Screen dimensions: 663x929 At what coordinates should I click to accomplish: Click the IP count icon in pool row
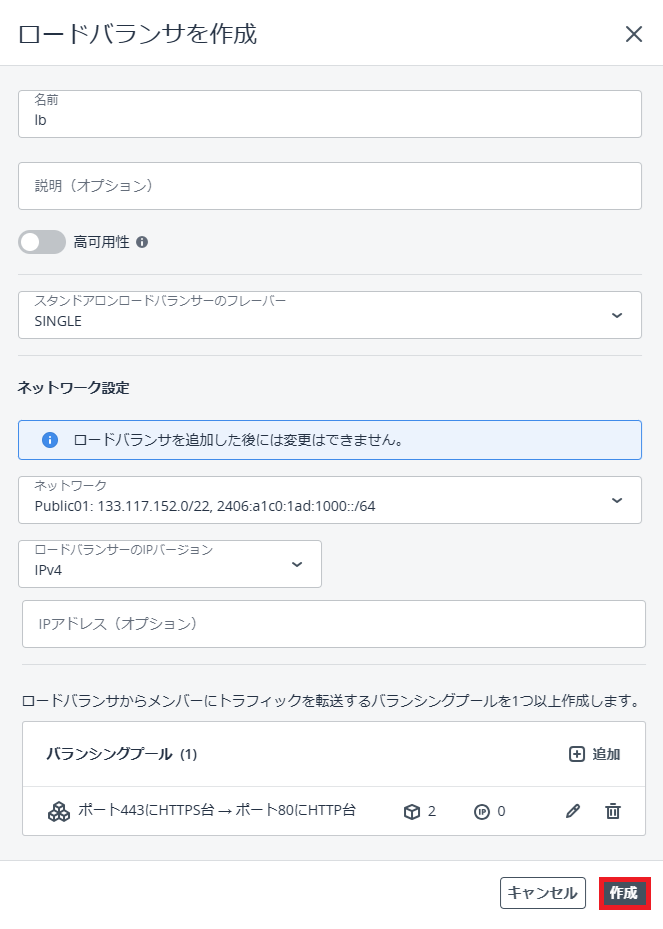[x=481, y=811]
